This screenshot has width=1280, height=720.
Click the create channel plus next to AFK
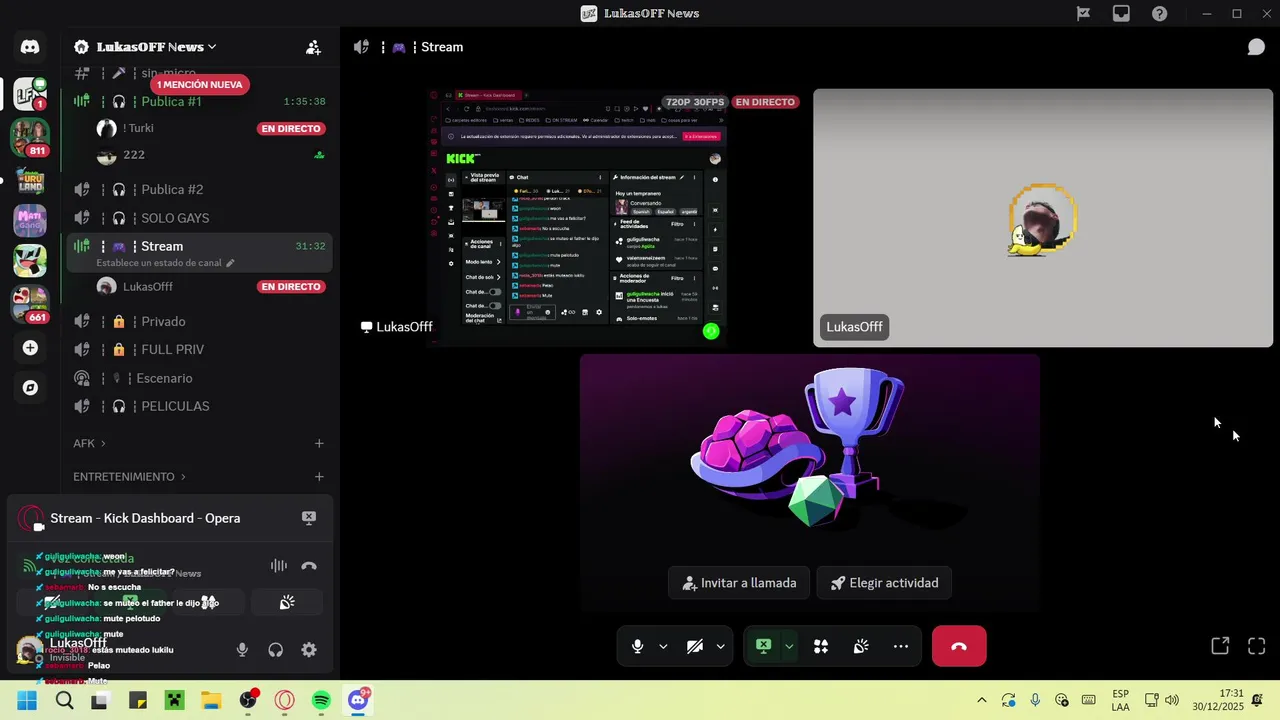pyautogui.click(x=319, y=443)
